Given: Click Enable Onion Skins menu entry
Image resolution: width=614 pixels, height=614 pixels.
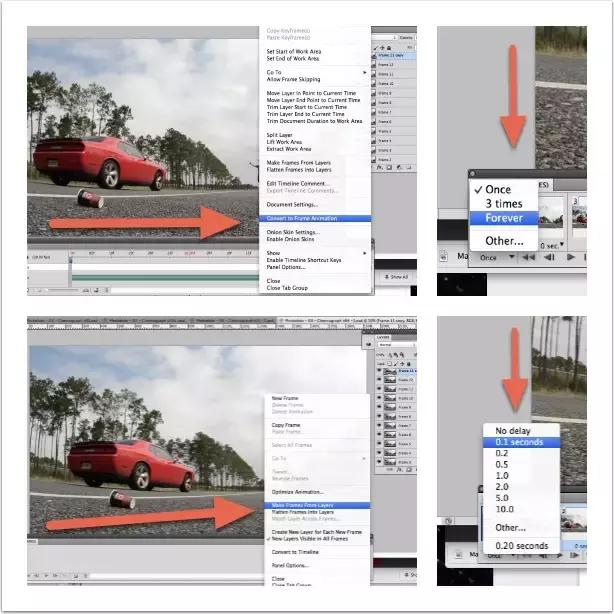Looking at the screenshot, I should tap(290, 240).
